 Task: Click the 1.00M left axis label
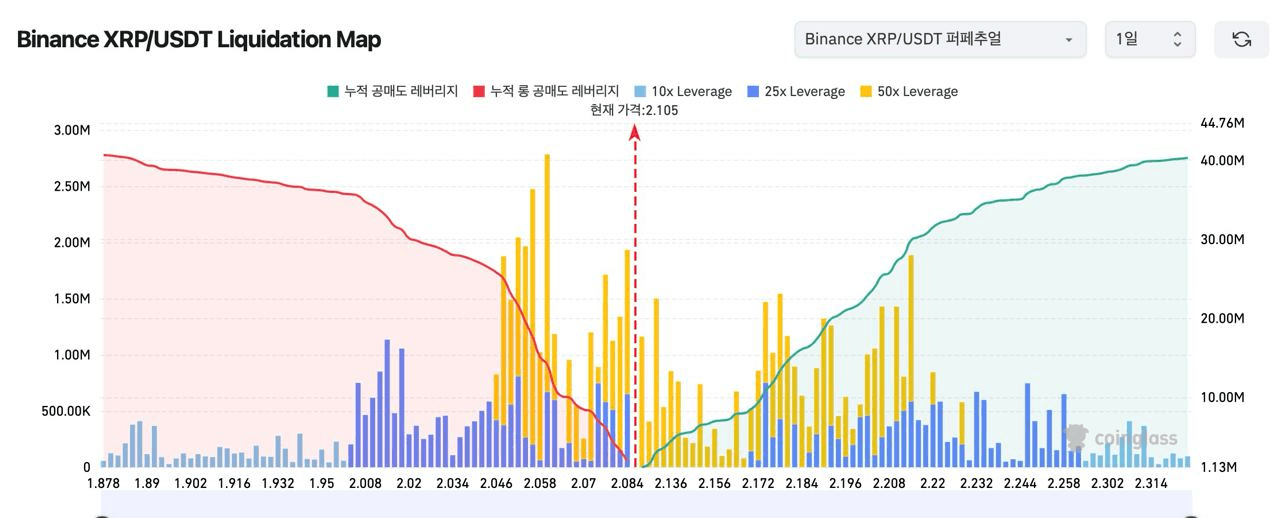(x=72, y=355)
